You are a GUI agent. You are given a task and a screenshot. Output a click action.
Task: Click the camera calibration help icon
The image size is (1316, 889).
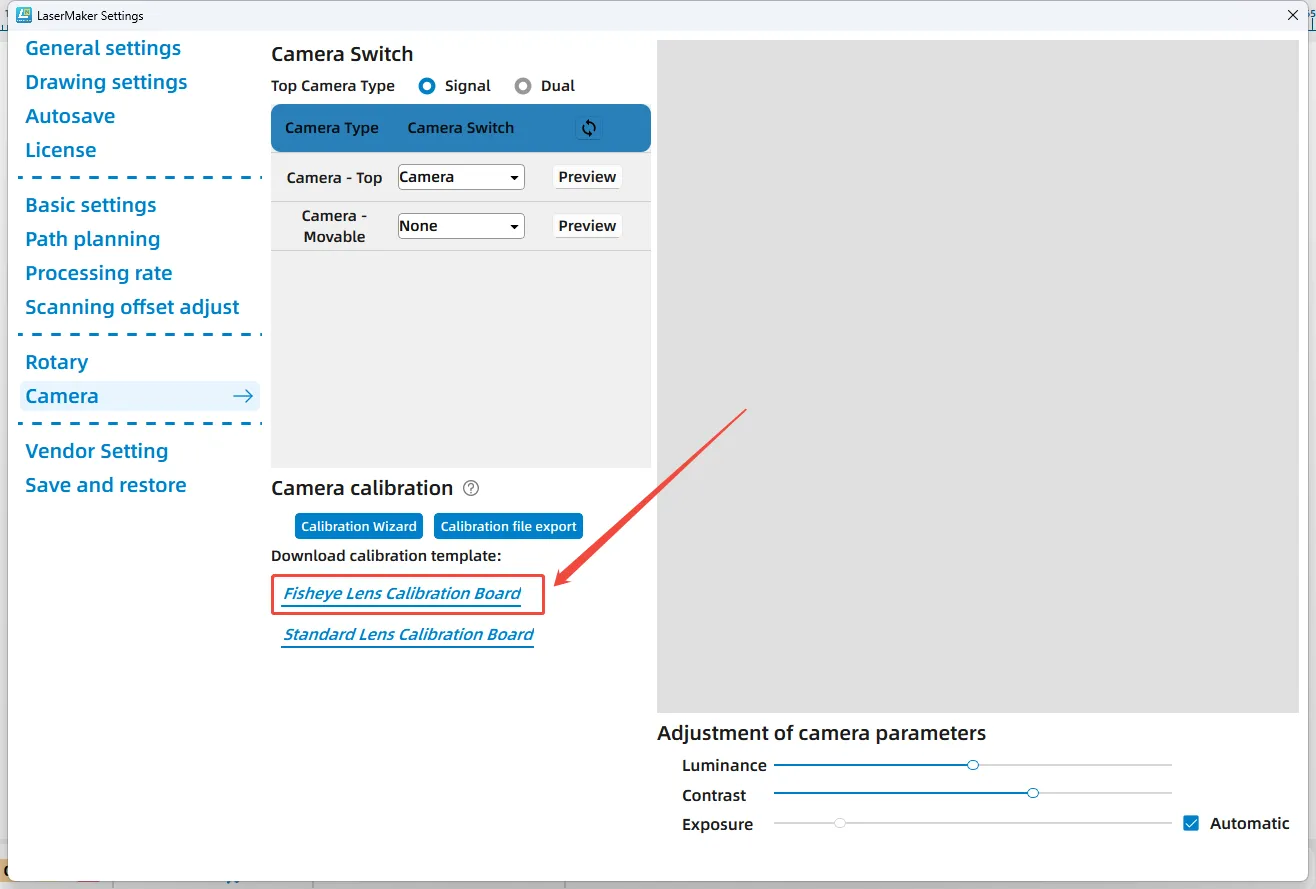click(471, 489)
